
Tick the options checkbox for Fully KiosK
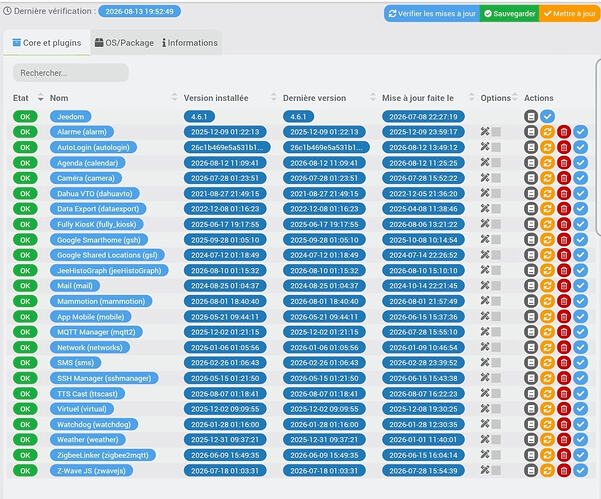(x=496, y=224)
